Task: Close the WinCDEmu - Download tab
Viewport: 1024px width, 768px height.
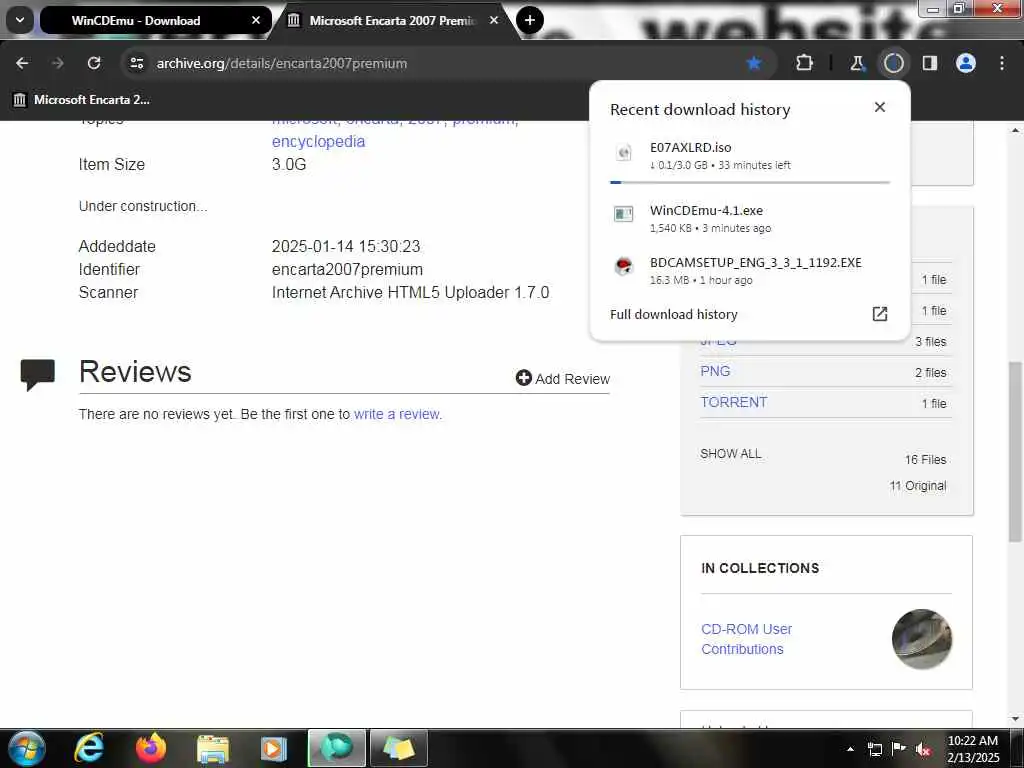Action: 256,20
